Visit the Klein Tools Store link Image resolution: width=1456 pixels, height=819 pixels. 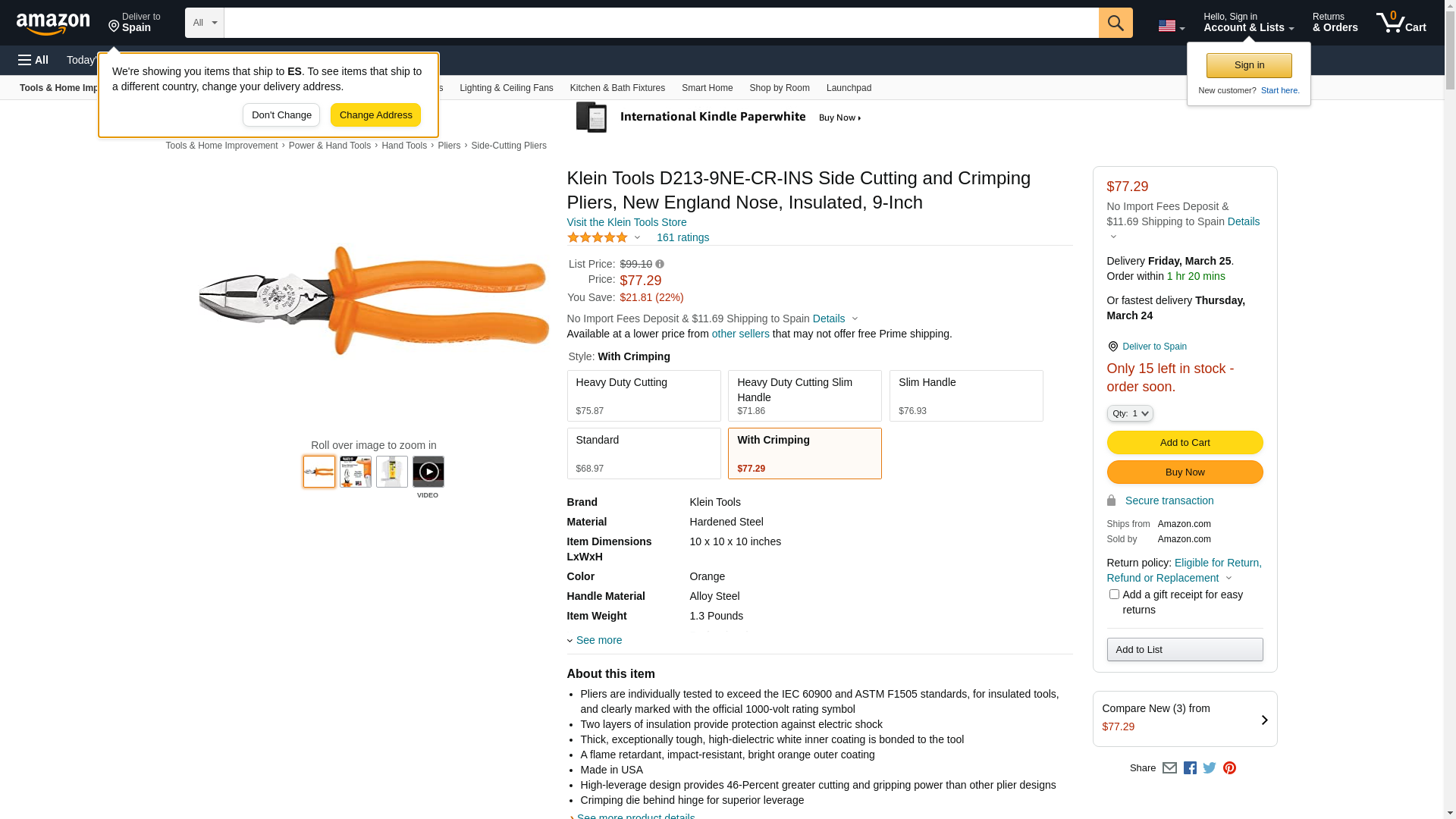point(626,222)
